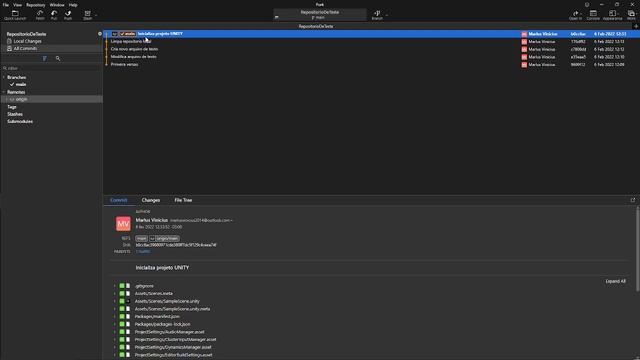Click the branch filter icon in sidebar

[x=44, y=58]
